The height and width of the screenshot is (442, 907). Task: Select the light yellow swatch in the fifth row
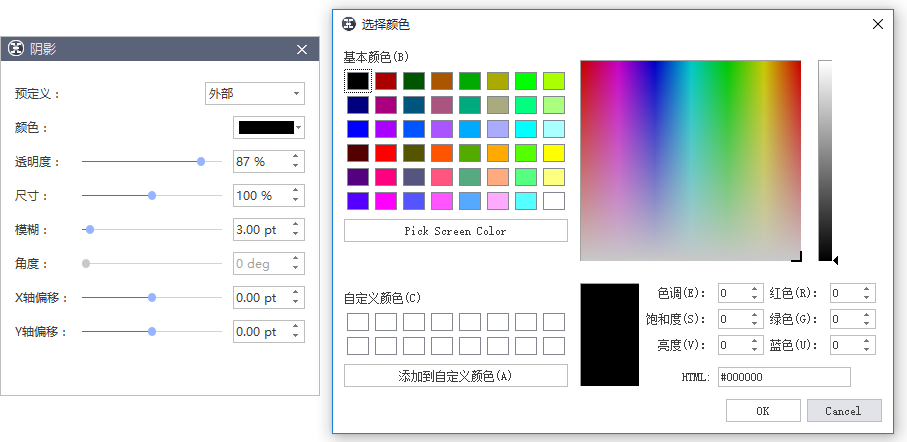pos(554,177)
